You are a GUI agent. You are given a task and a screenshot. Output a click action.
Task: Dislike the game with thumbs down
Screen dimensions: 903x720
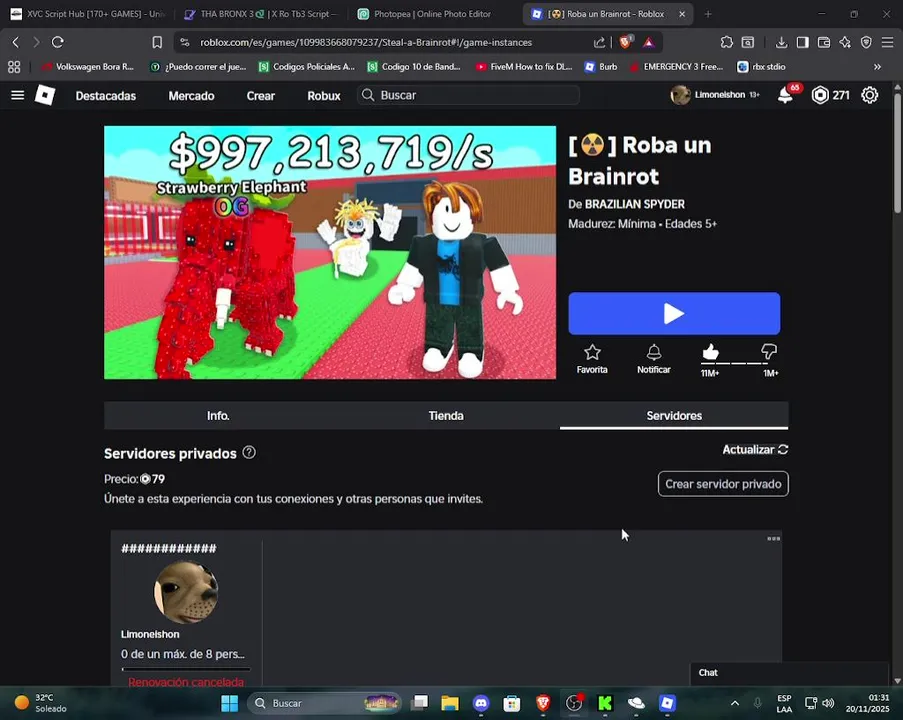tap(769, 351)
